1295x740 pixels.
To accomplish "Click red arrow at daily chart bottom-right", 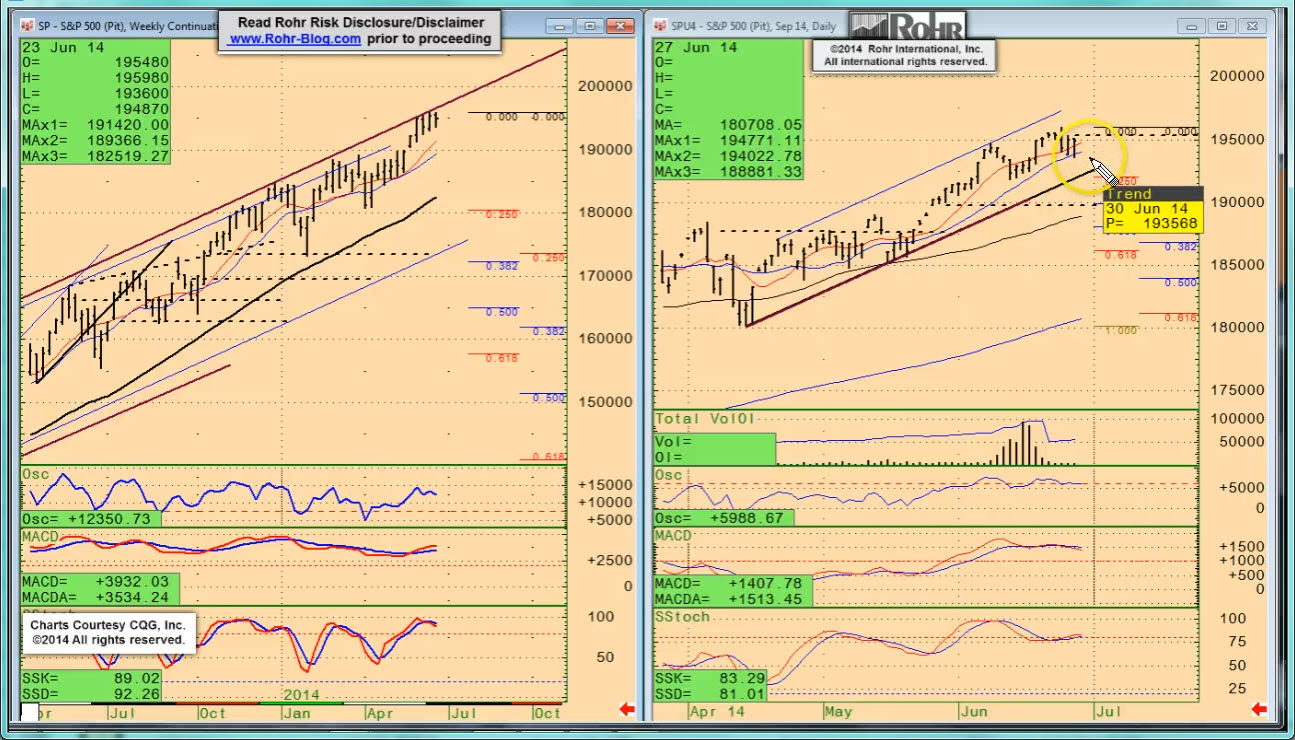I will 1259,710.
